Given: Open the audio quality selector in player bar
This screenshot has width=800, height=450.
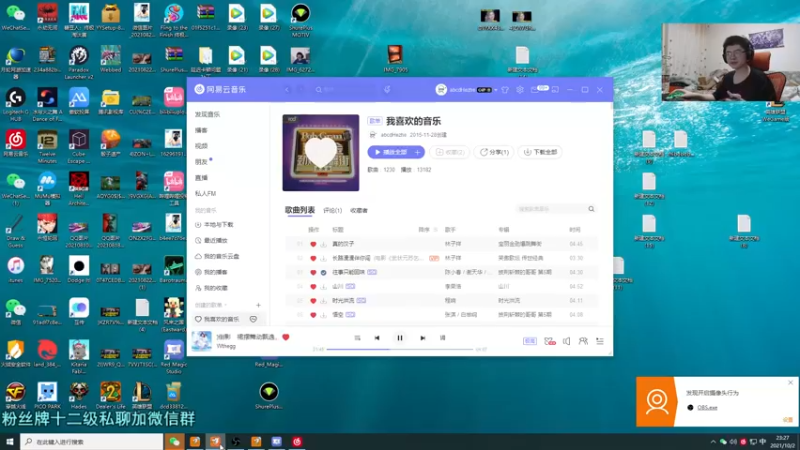Looking at the screenshot, I should click(x=530, y=341).
